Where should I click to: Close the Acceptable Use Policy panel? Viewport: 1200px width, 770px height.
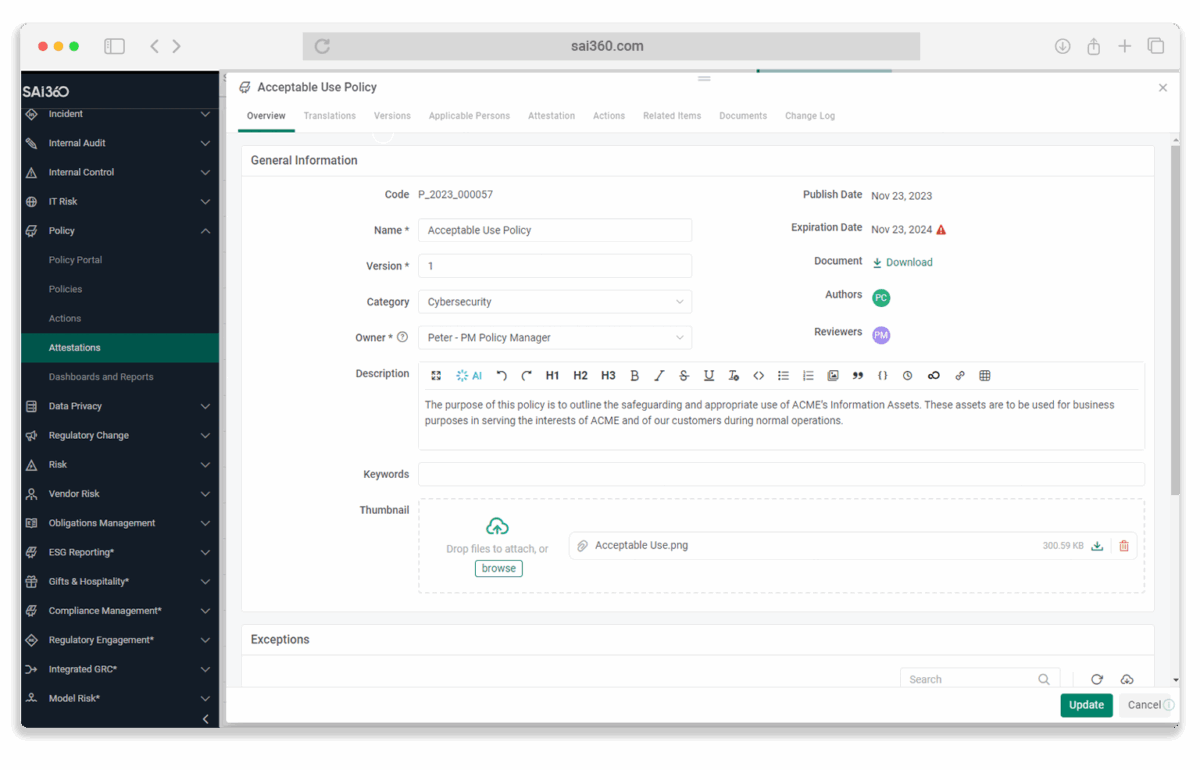pos(1163,88)
